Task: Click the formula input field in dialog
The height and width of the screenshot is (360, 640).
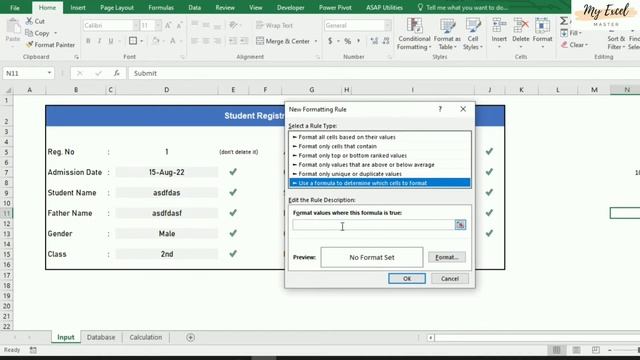Action: 373,225
